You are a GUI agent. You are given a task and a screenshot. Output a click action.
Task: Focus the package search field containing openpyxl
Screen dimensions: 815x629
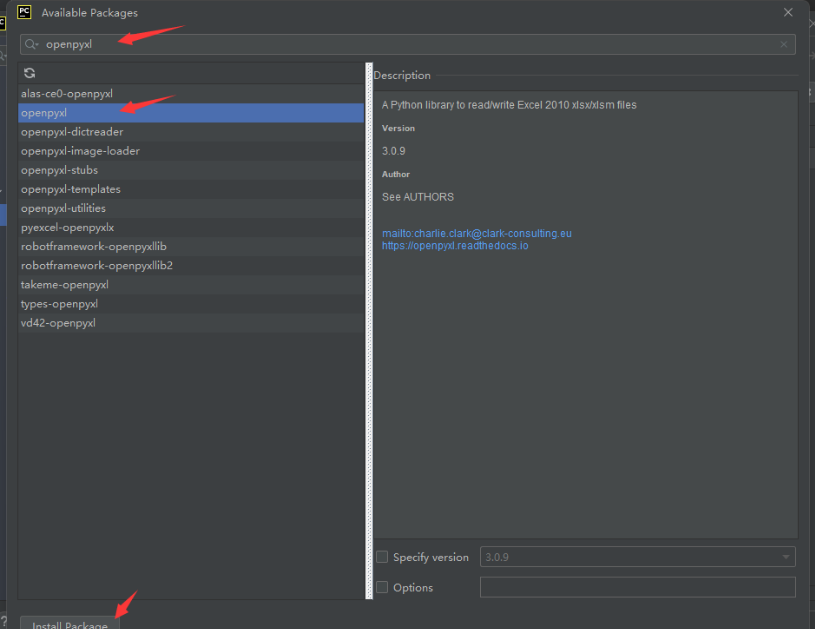(x=408, y=45)
